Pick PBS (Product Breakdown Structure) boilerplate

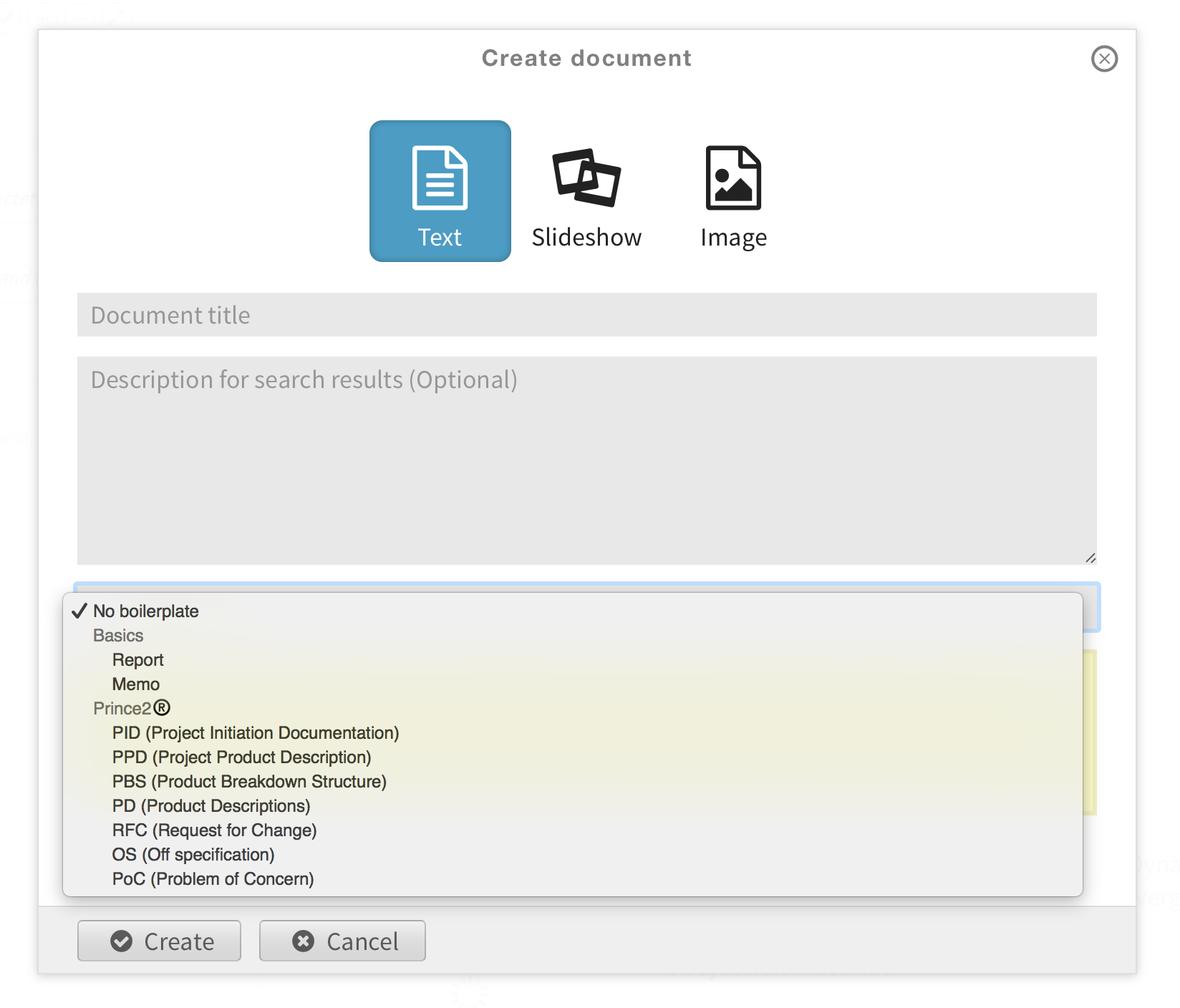click(249, 782)
